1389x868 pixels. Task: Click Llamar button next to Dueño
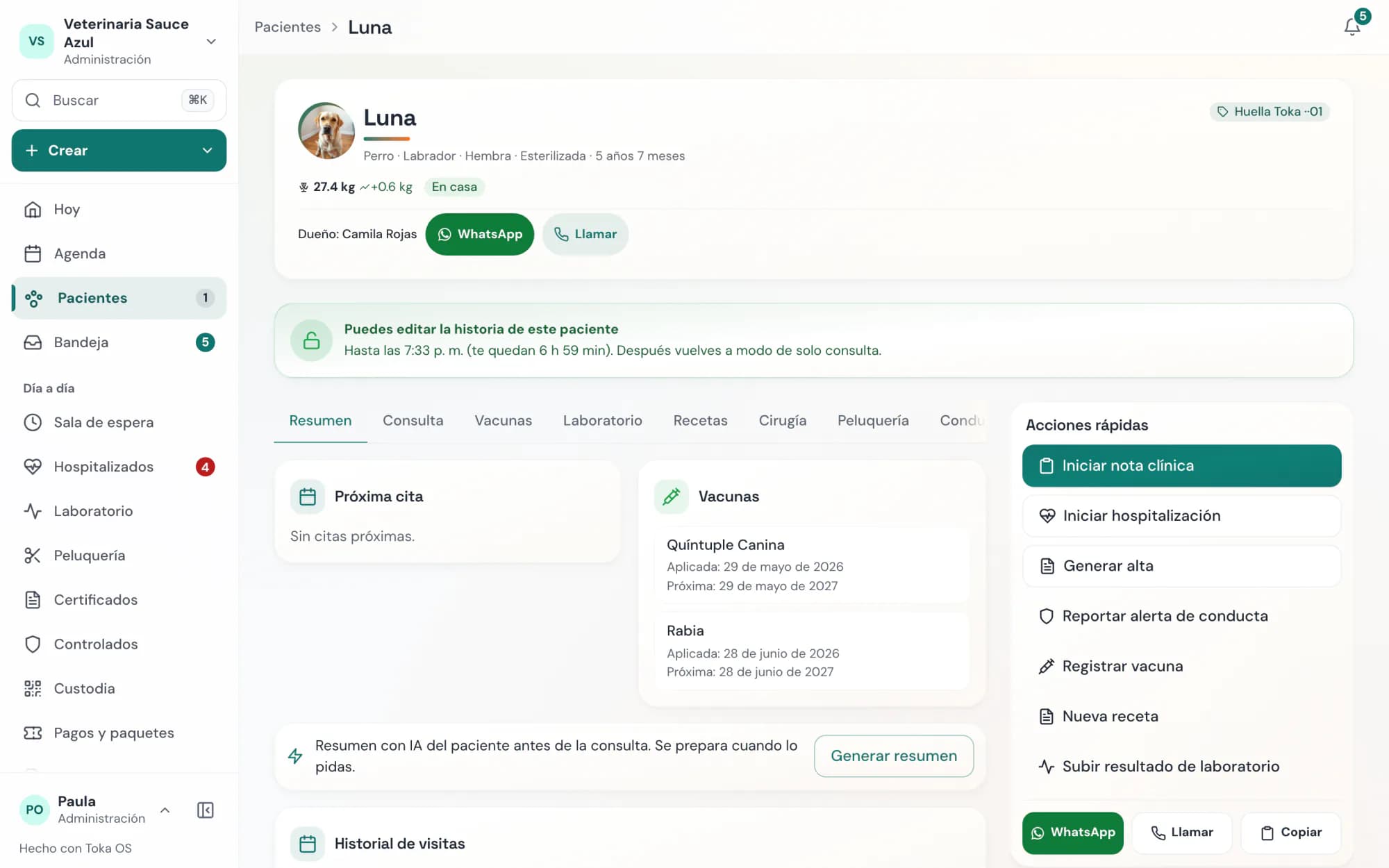click(x=585, y=234)
